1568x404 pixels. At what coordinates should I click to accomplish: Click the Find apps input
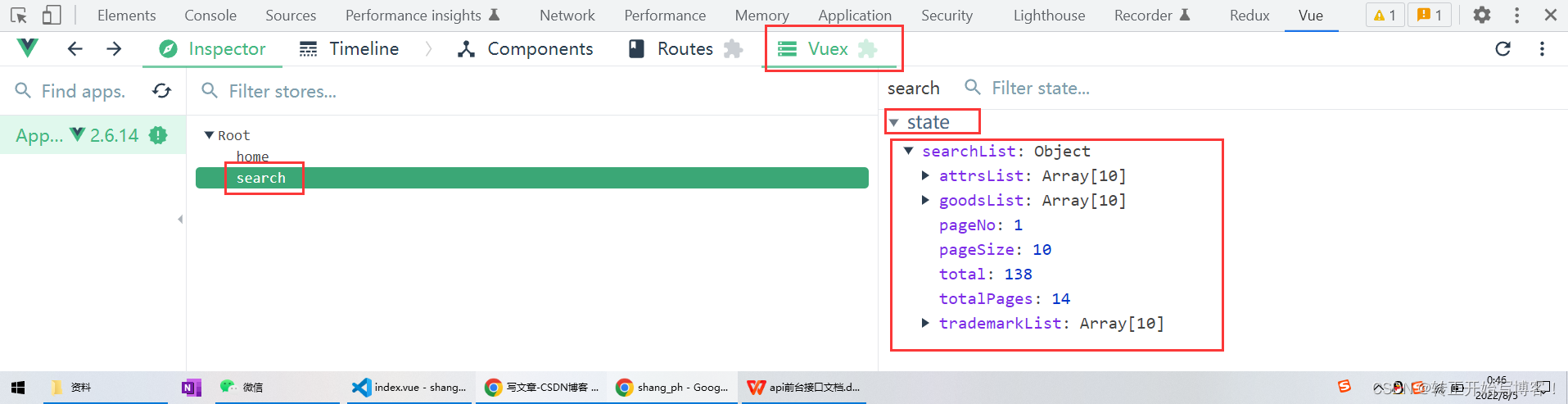point(83,91)
